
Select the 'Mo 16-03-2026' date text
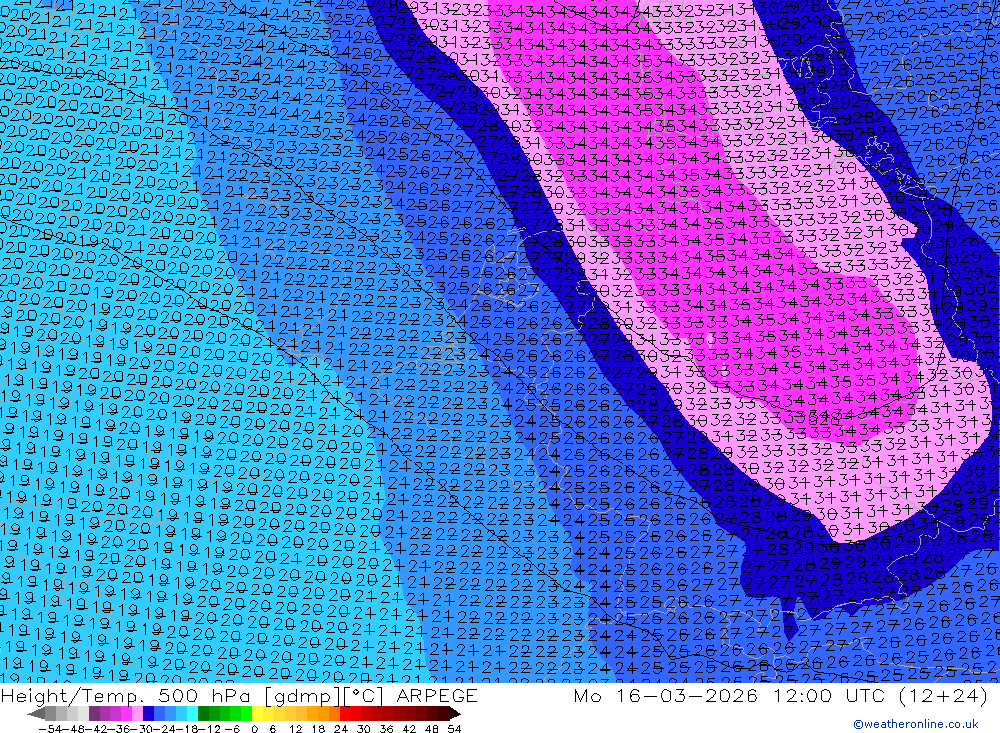click(666, 695)
